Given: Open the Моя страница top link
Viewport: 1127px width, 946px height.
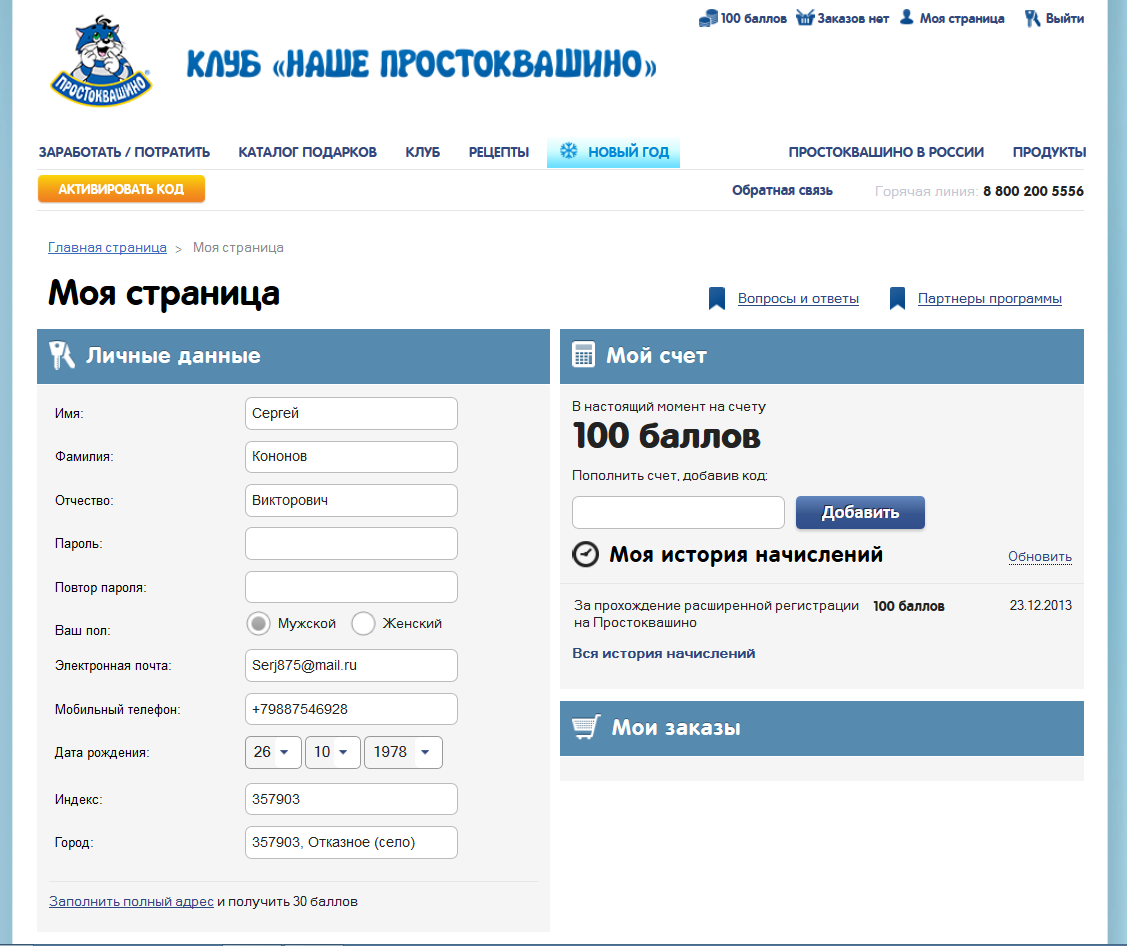Looking at the screenshot, I should click(x=962, y=19).
